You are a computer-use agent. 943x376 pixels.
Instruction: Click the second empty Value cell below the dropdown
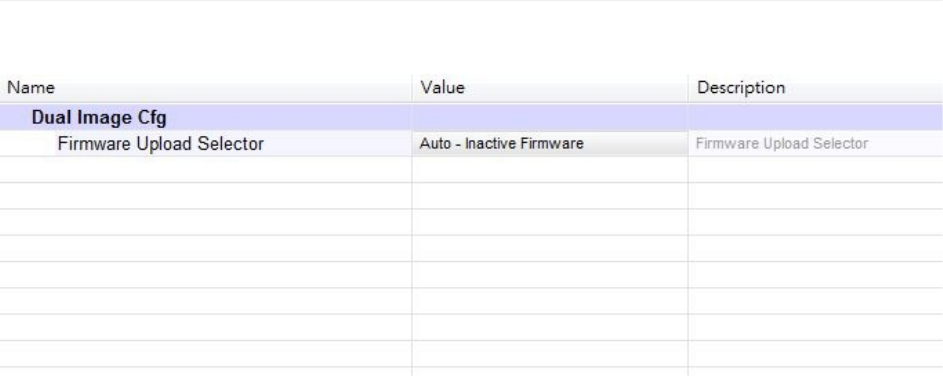pyautogui.click(x=550, y=196)
